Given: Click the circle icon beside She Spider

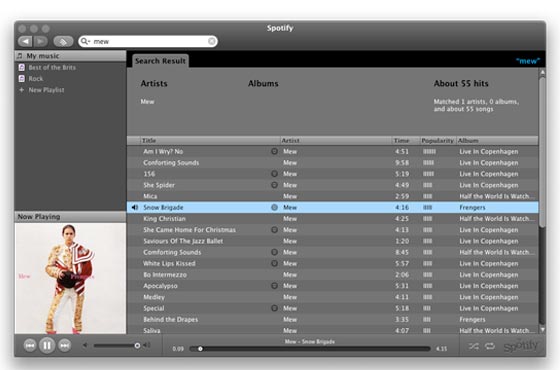Looking at the screenshot, I should click(274, 185).
